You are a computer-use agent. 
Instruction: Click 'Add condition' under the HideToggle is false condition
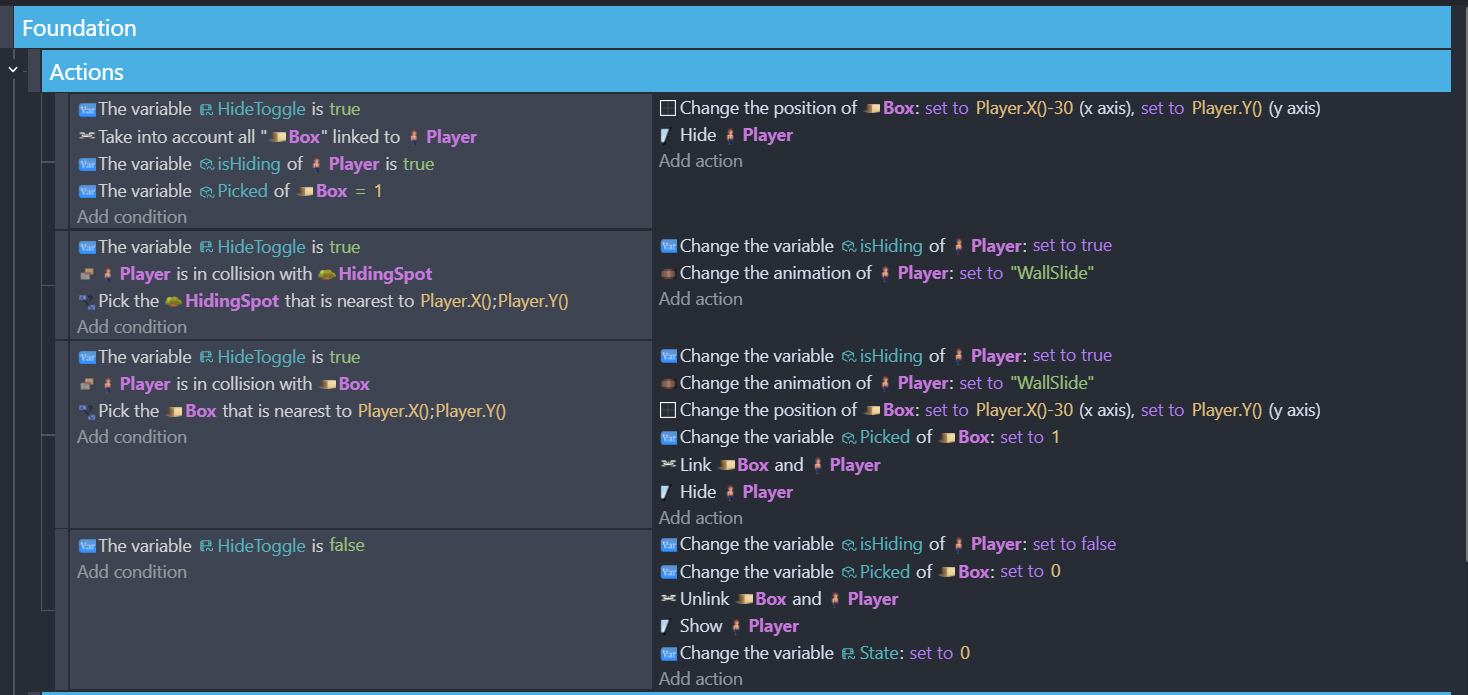(132, 572)
